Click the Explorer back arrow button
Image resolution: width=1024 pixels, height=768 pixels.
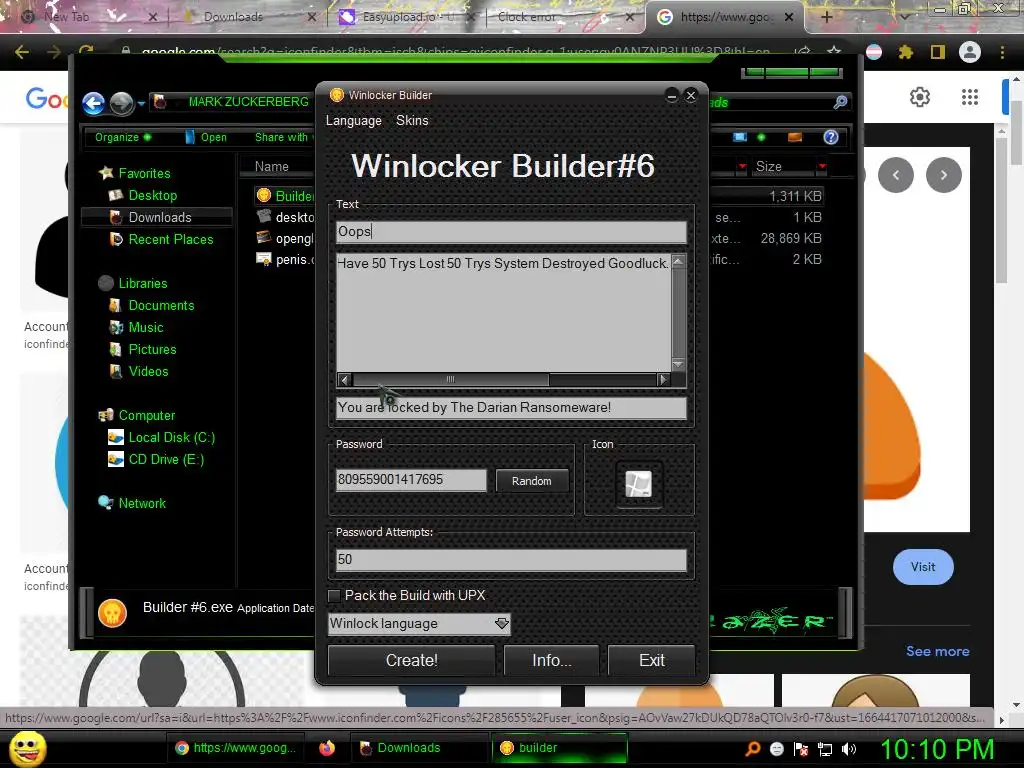(x=93, y=103)
